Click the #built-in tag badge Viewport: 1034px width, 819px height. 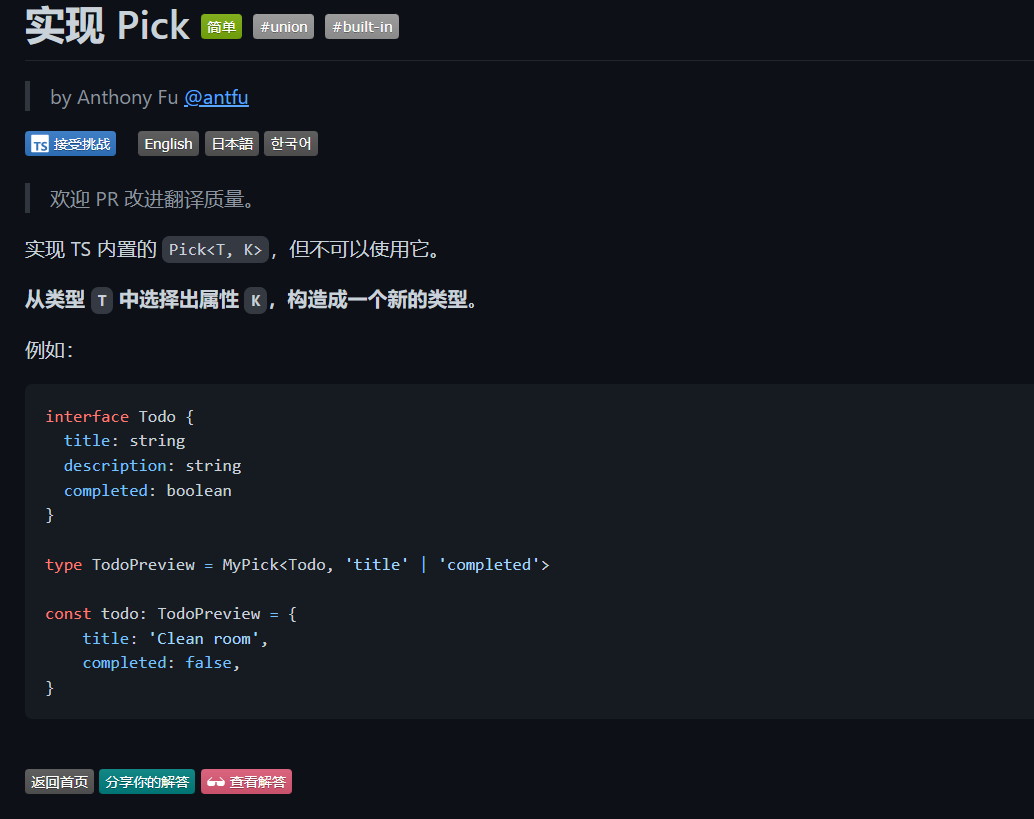click(362, 27)
